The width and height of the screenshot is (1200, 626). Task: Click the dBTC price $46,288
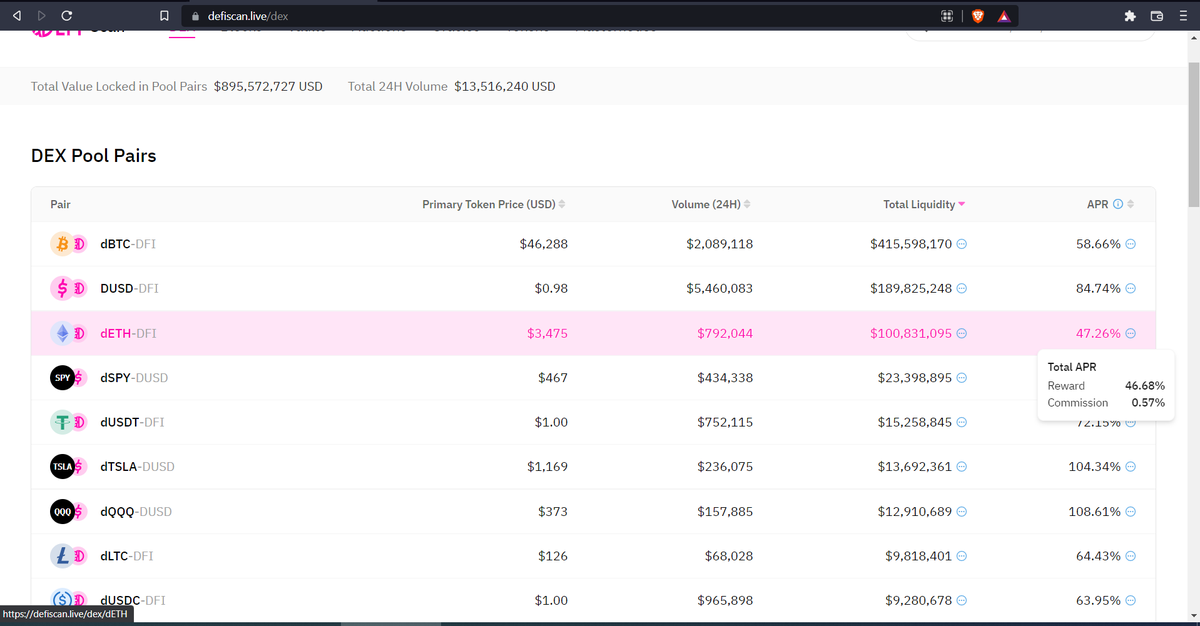(544, 244)
